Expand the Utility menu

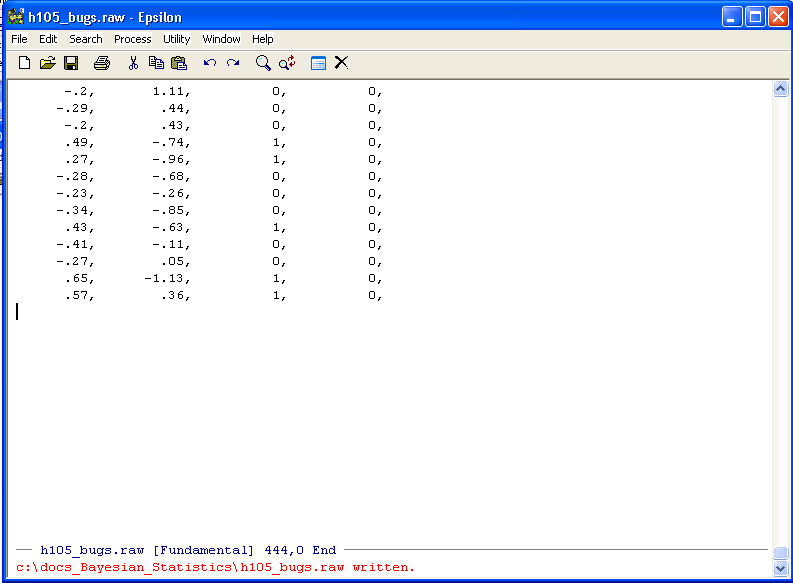[x=176, y=39]
